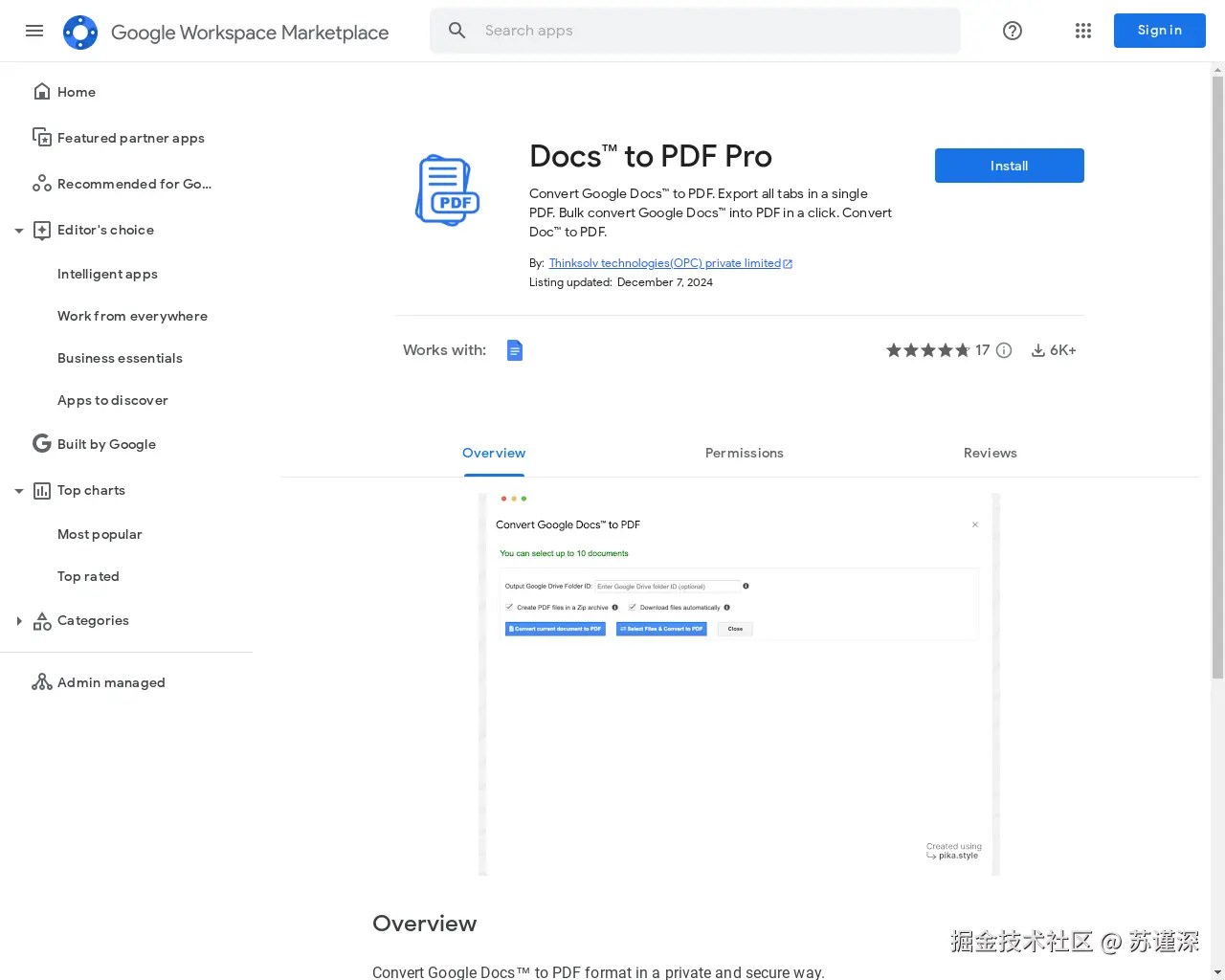Click the Install button
1225x980 pixels.
point(1009,166)
